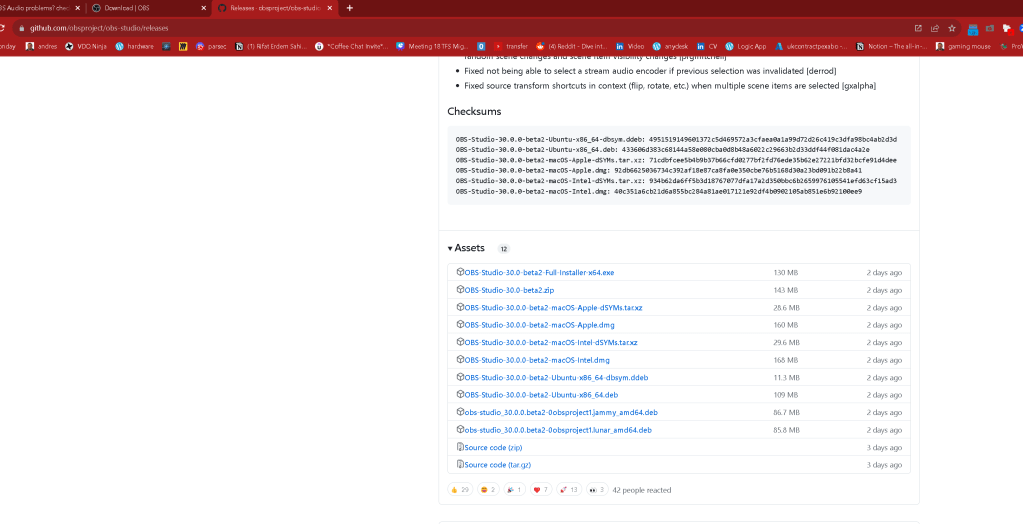1023x524 pixels.
Task: Download OBS-Studio-30.0.0-beta2-macOS-Apple.dmg
Action: (539, 325)
